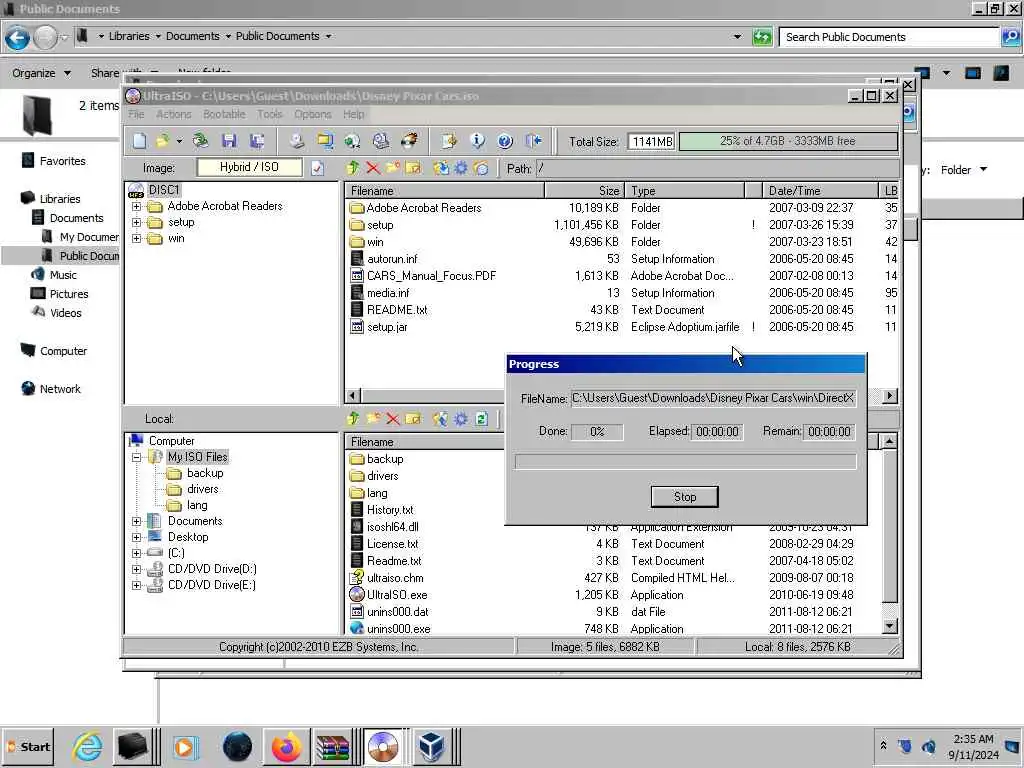Click the Open image folder icon

pos(162,141)
